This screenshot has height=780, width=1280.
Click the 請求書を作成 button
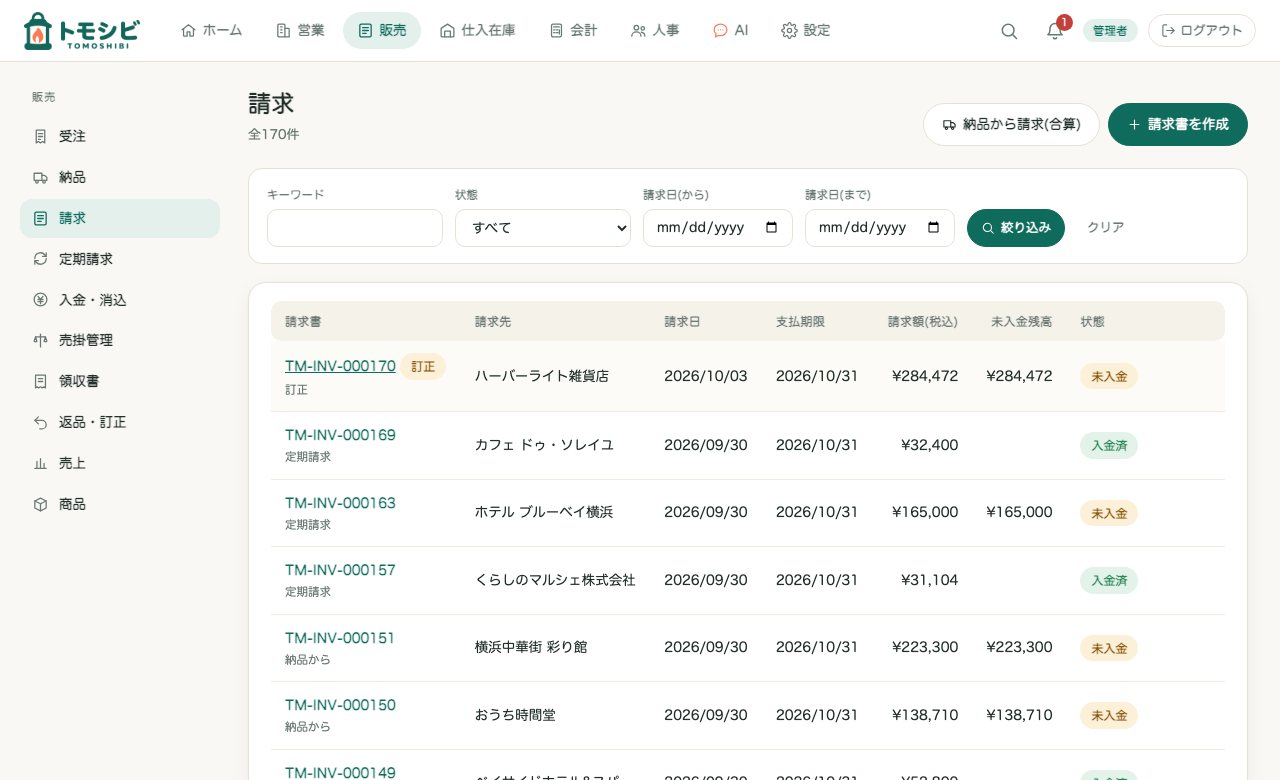1178,125
